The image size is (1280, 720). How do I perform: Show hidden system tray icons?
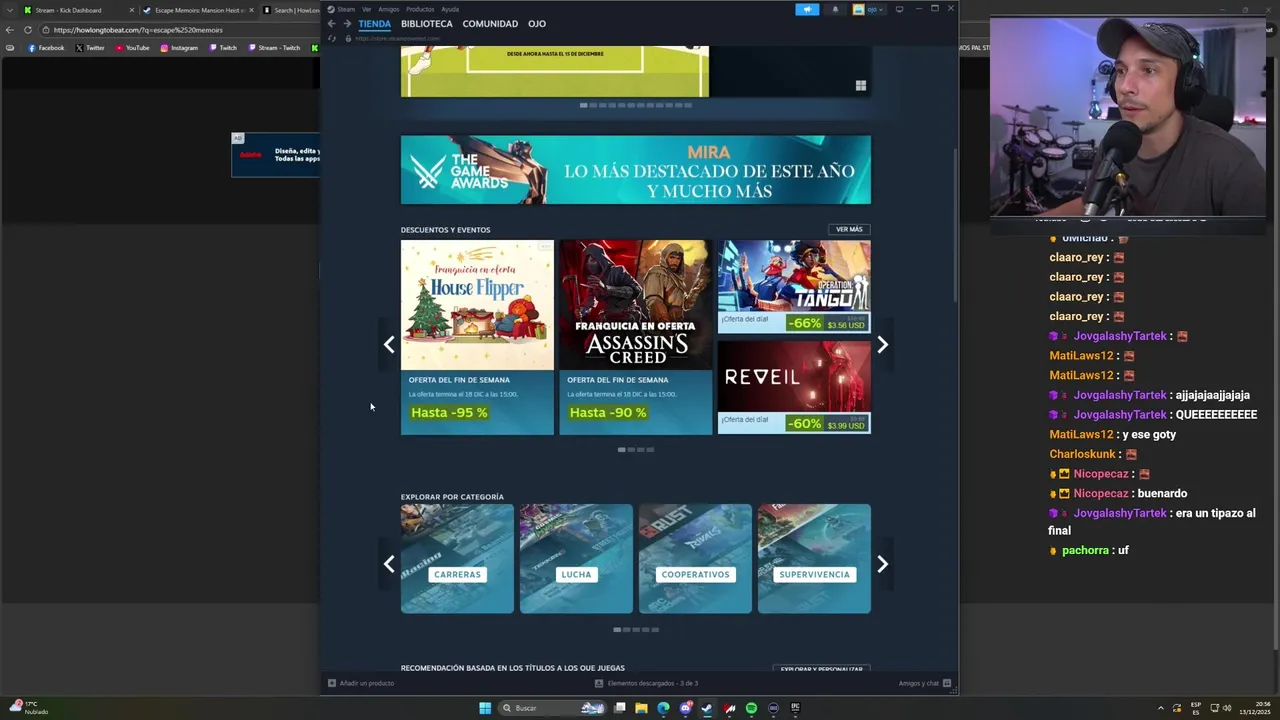(x=1161, y=708)
